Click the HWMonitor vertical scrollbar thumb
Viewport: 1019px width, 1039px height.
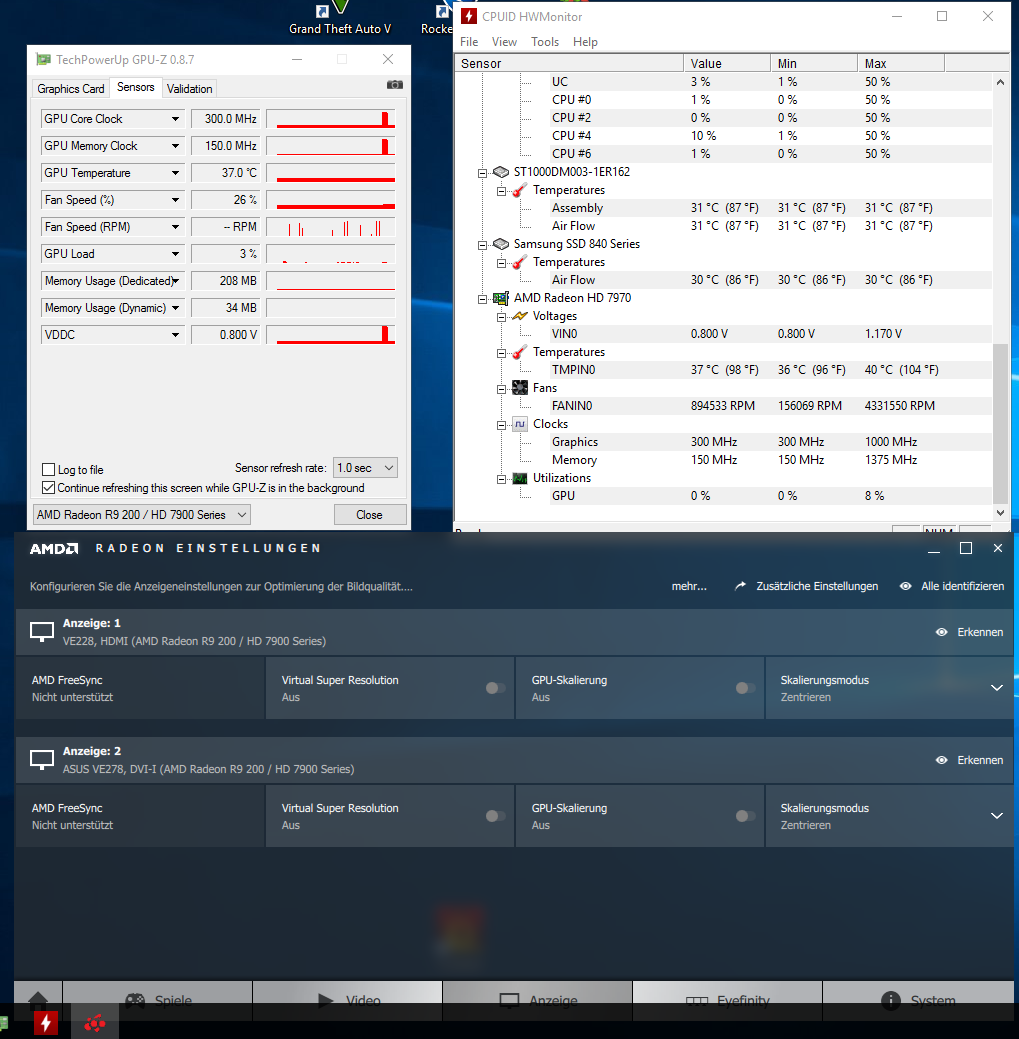point(1000,424)
